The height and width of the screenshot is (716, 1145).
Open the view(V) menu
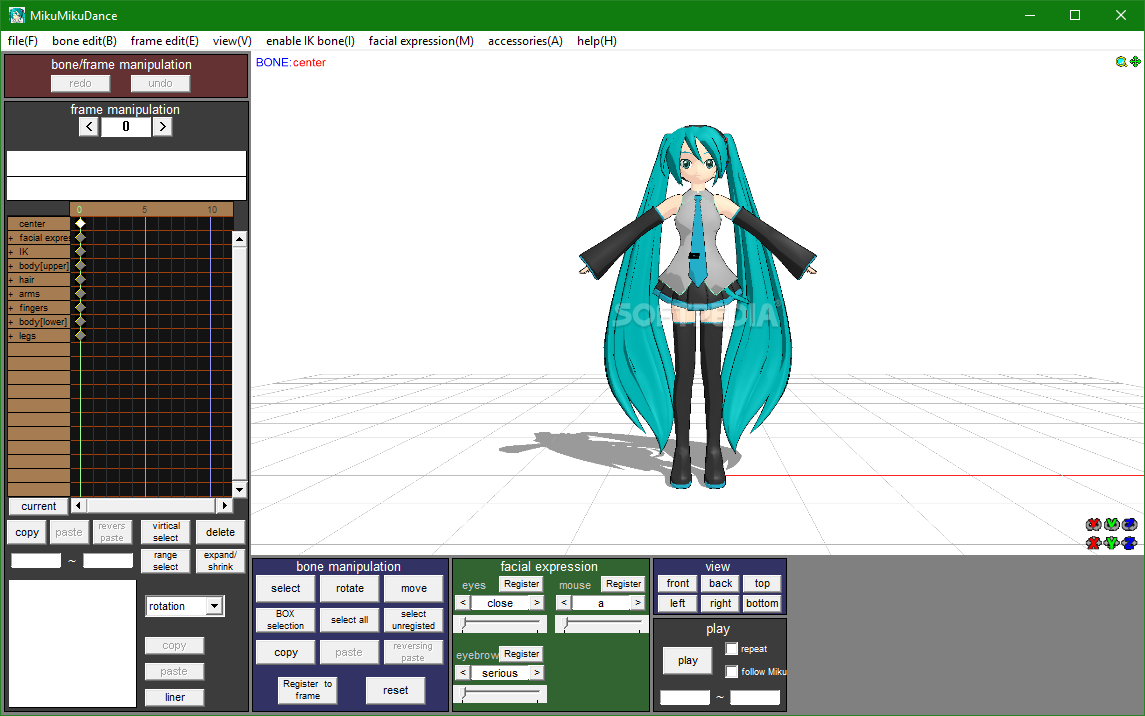232,41
